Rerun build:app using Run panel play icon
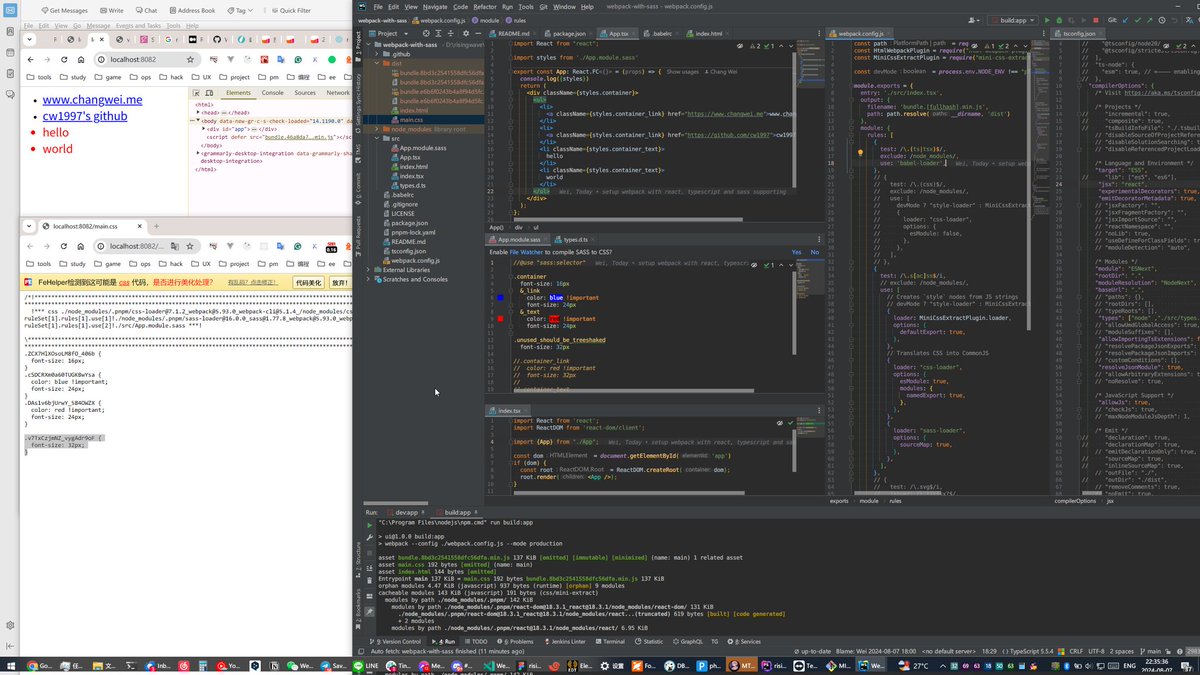 click(x=369, y=523)
